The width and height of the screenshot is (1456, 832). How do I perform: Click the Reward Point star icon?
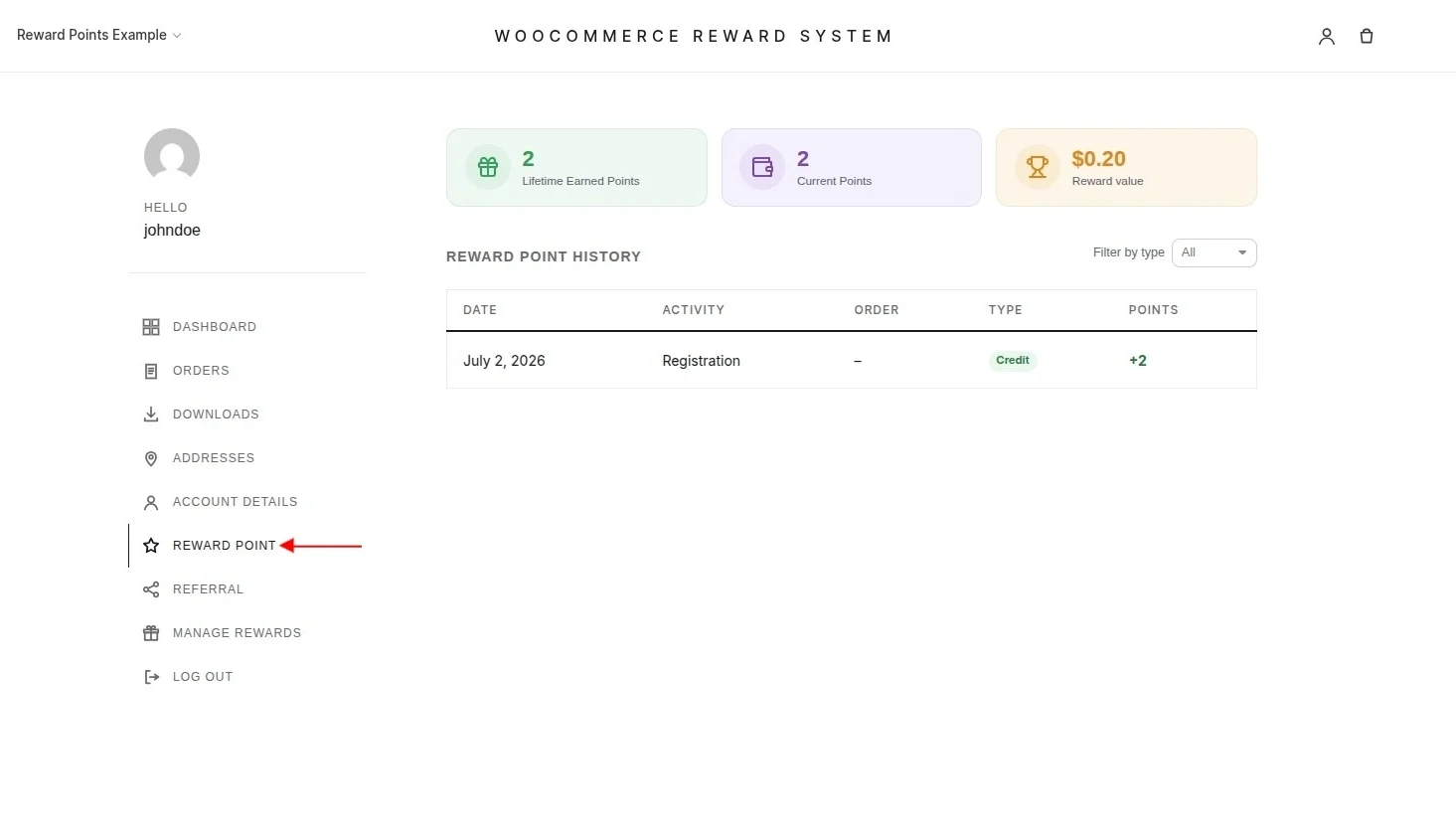click(x=151, y=546)
